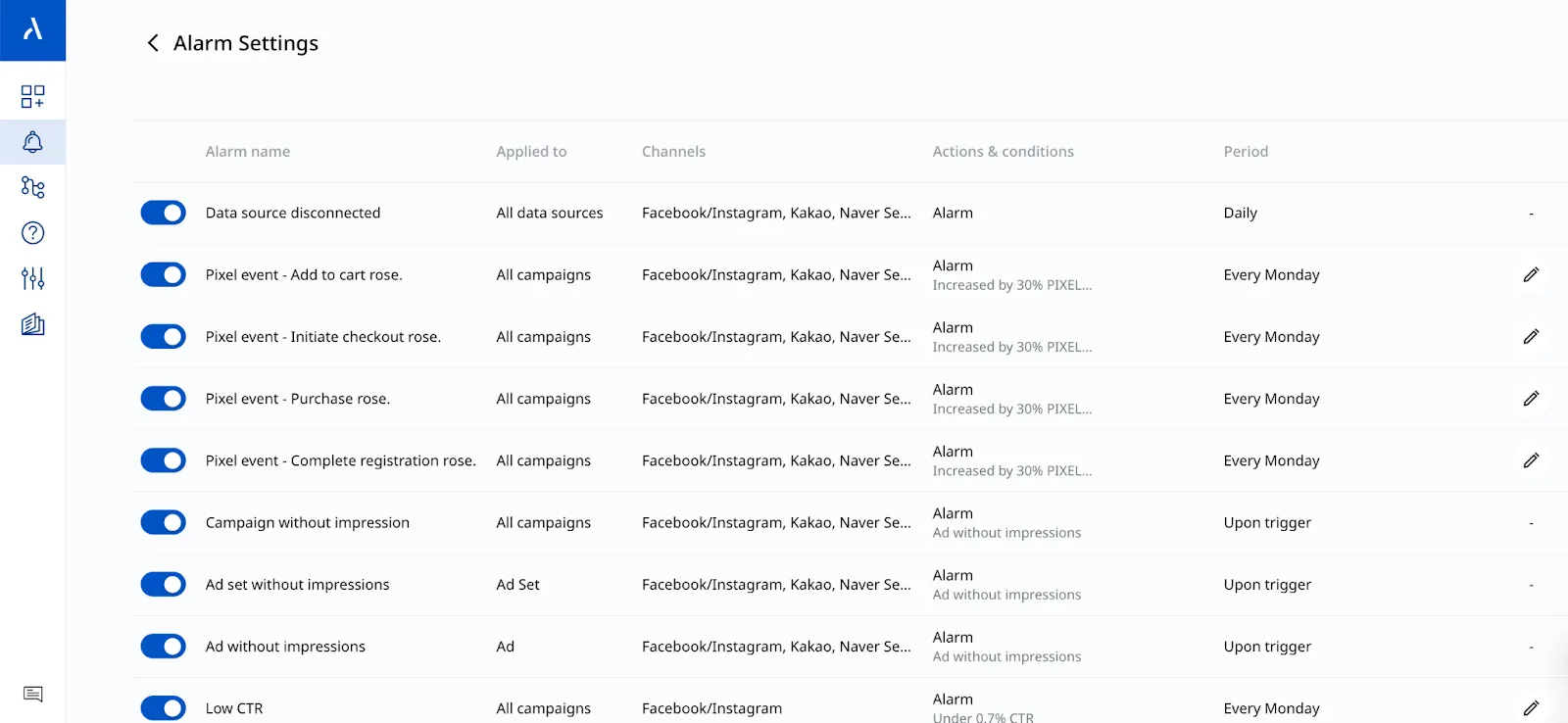Turn off Ad without impressions alarm
Viewport: 1568px width, 723px height.
163,646
